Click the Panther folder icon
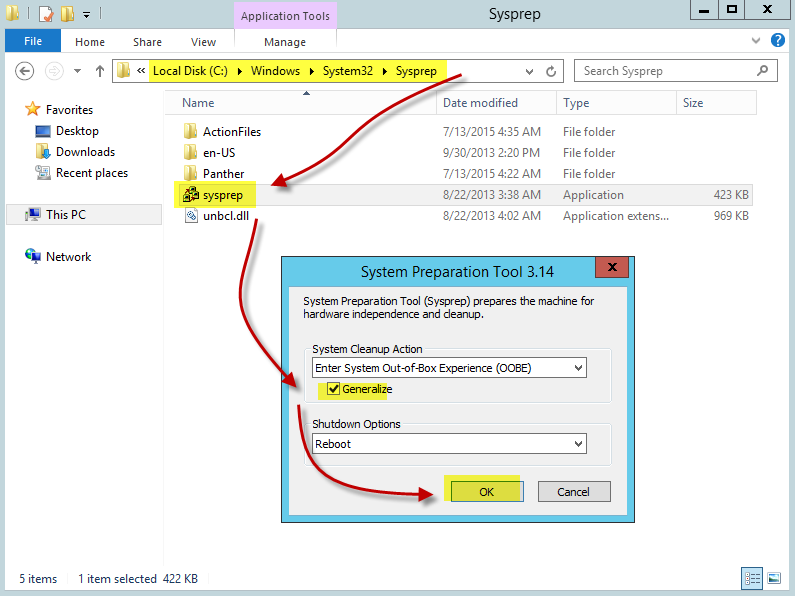This screenshot has height=596, width=795. coord(190,174)
